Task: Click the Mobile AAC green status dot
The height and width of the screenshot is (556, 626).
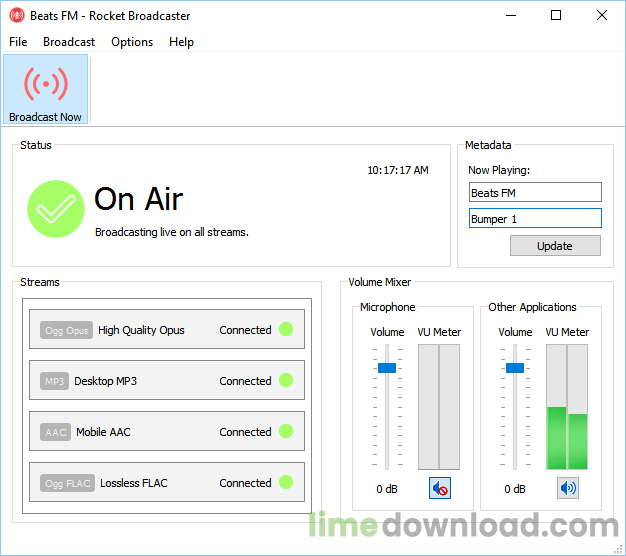Action: point(286,431)
